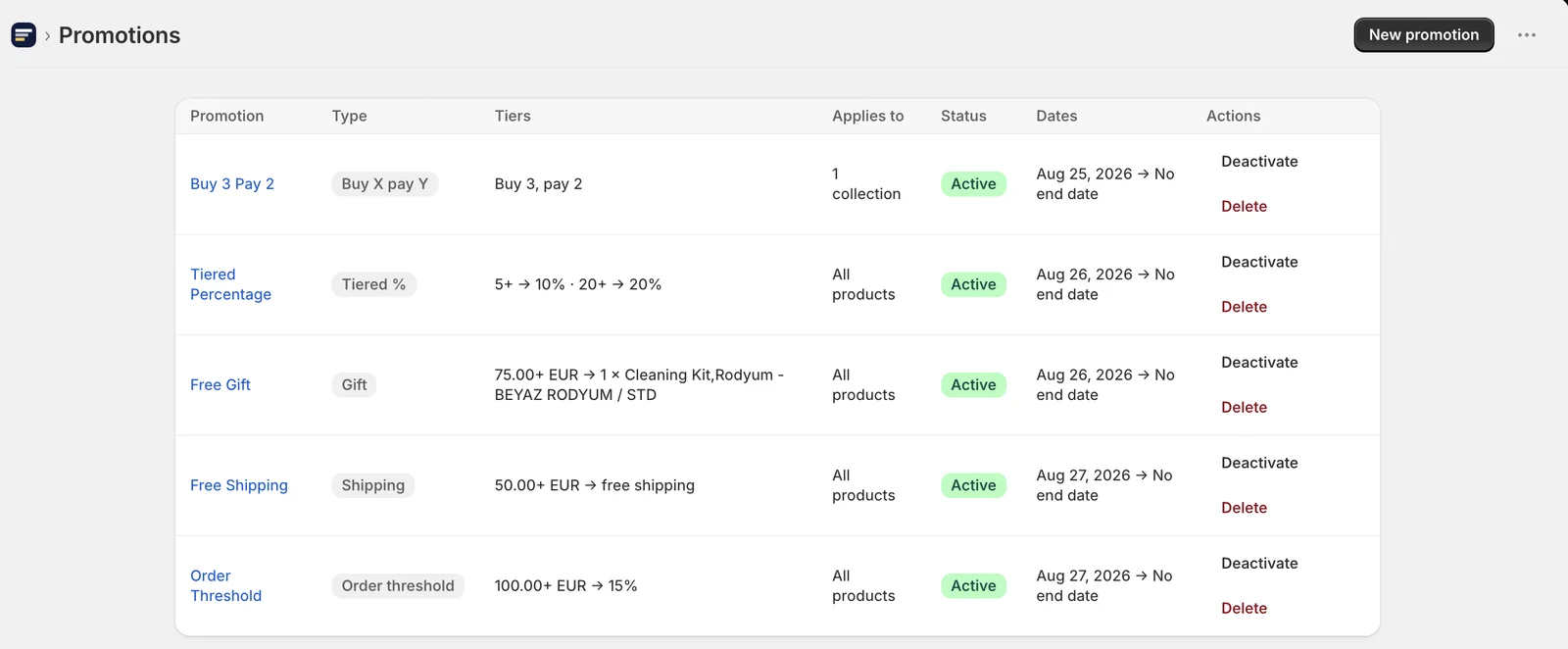Image resolution: width=1568 pixels, height=649 pixels.
Task: Open the Free Gift promotion link
Action: pyautogui.click(x=220, y=385)
